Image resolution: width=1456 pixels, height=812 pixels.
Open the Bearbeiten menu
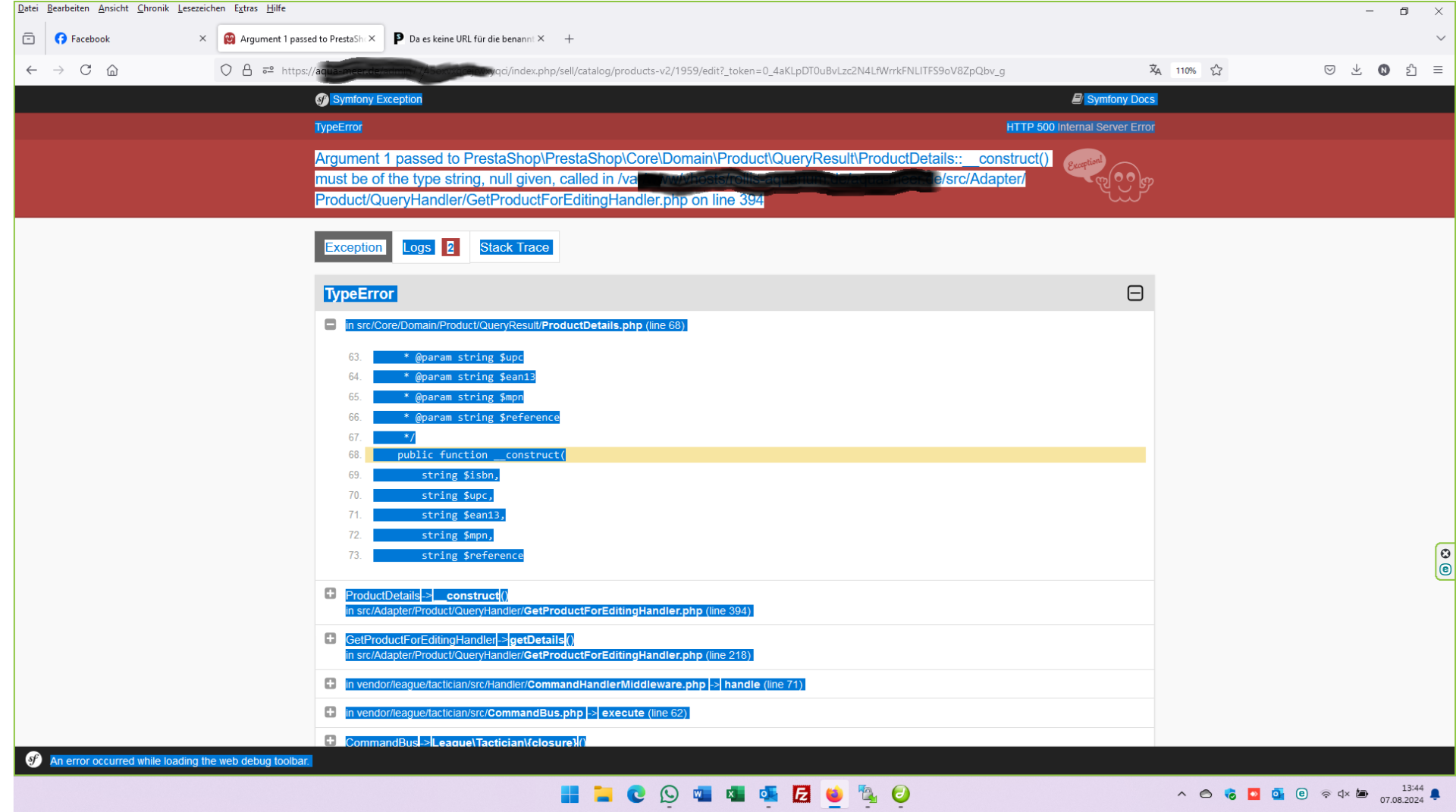pos(67,8)
